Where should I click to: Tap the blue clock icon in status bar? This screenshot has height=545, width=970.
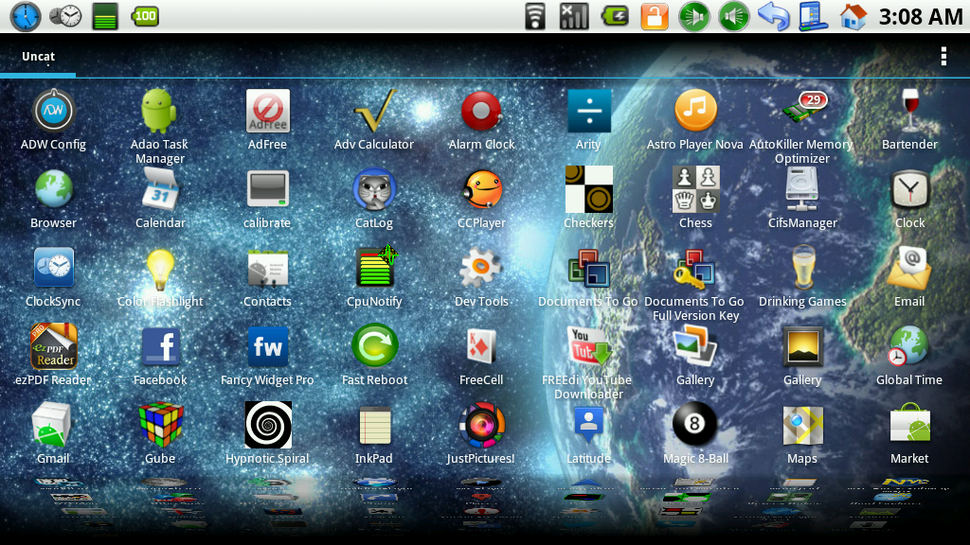26,17
